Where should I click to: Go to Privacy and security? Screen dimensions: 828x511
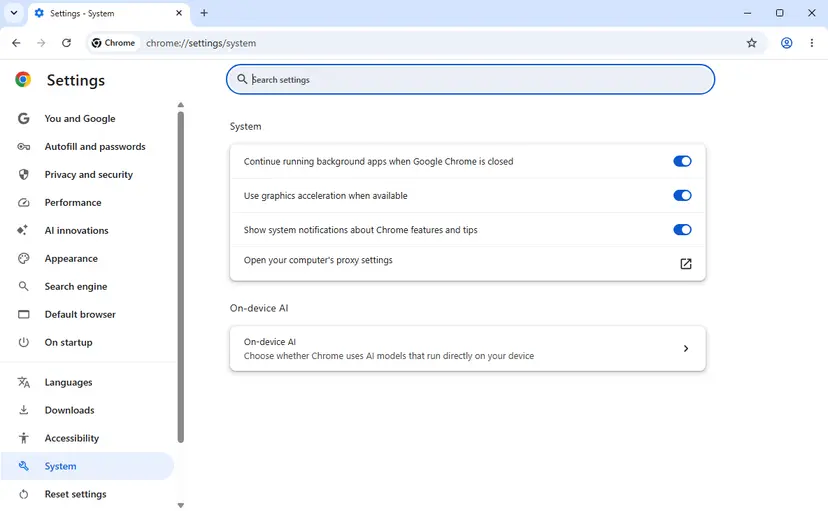click(87, 175)
